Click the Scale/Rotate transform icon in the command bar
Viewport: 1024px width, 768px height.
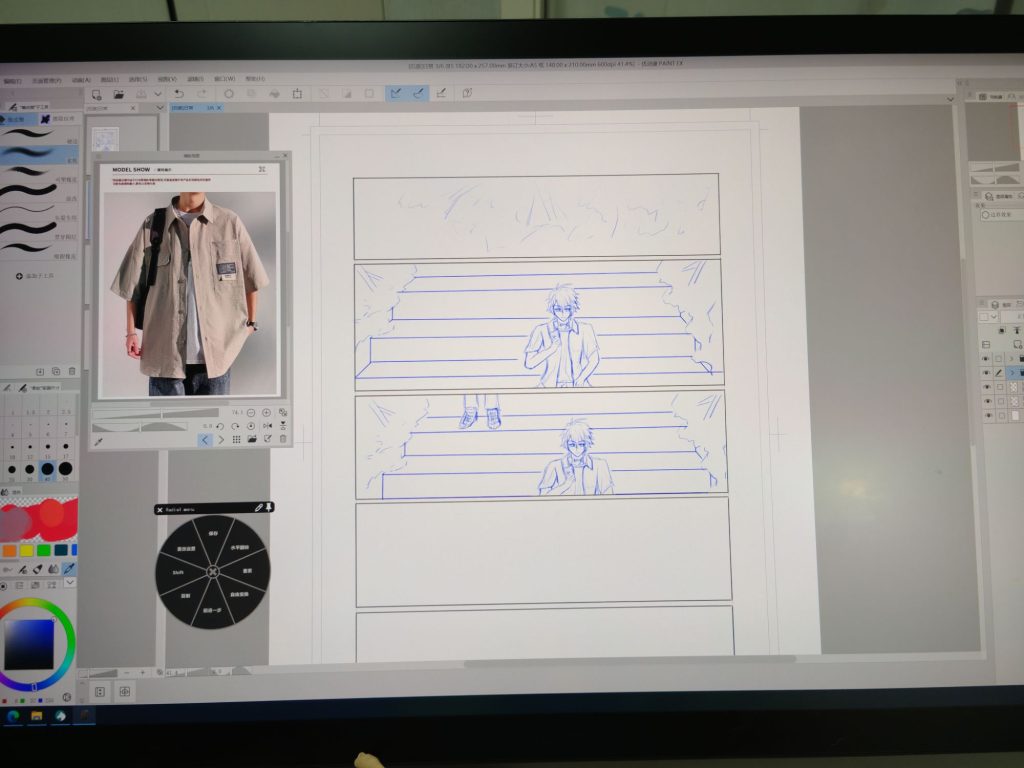point(297,93)
